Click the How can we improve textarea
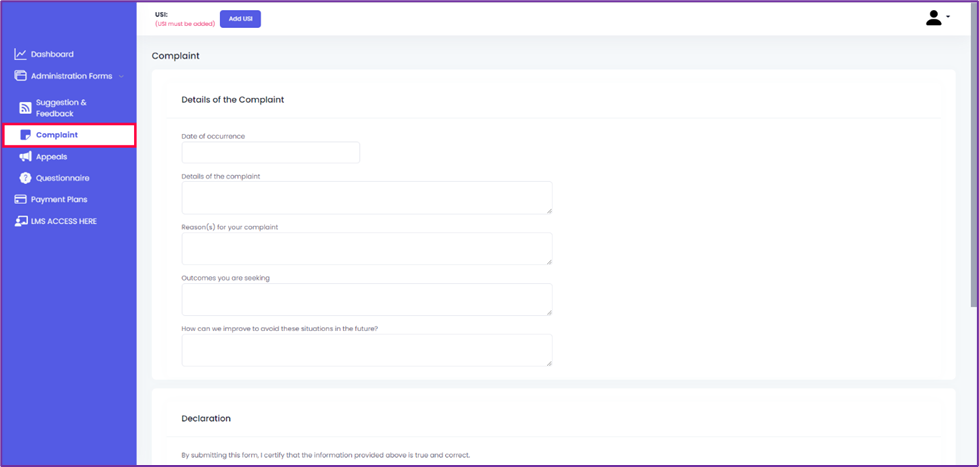This screenshot has width=979, height=467. pyautogui.click(x=367, y=350)
